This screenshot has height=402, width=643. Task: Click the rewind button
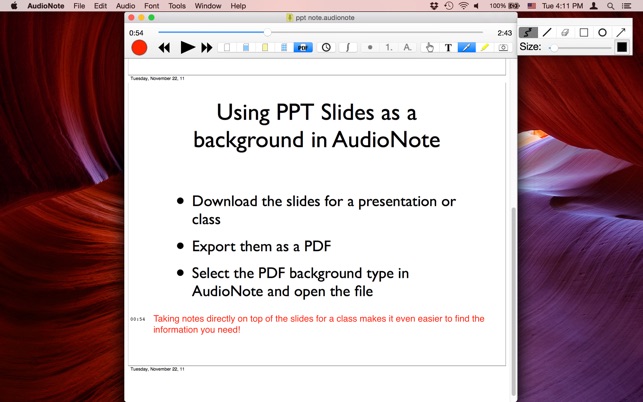tap(164, 47)
